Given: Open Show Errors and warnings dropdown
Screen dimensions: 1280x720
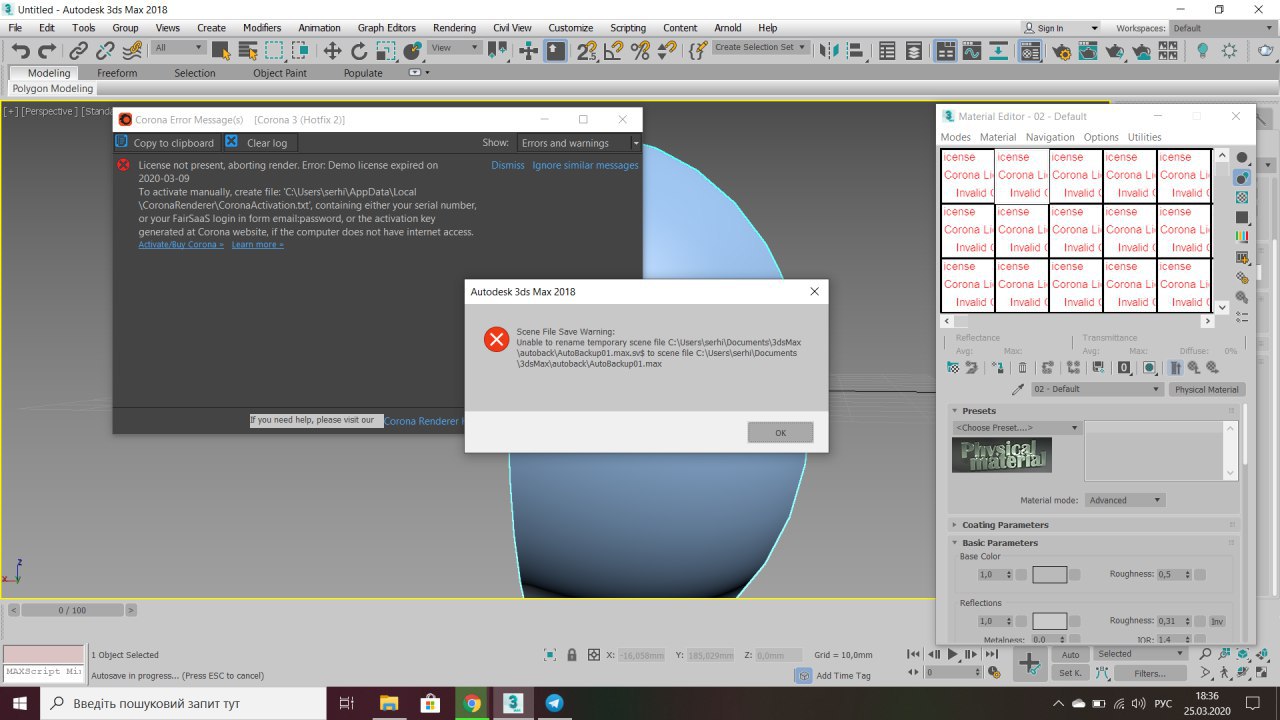Looking at the screenshot, I should click(579, 143).
